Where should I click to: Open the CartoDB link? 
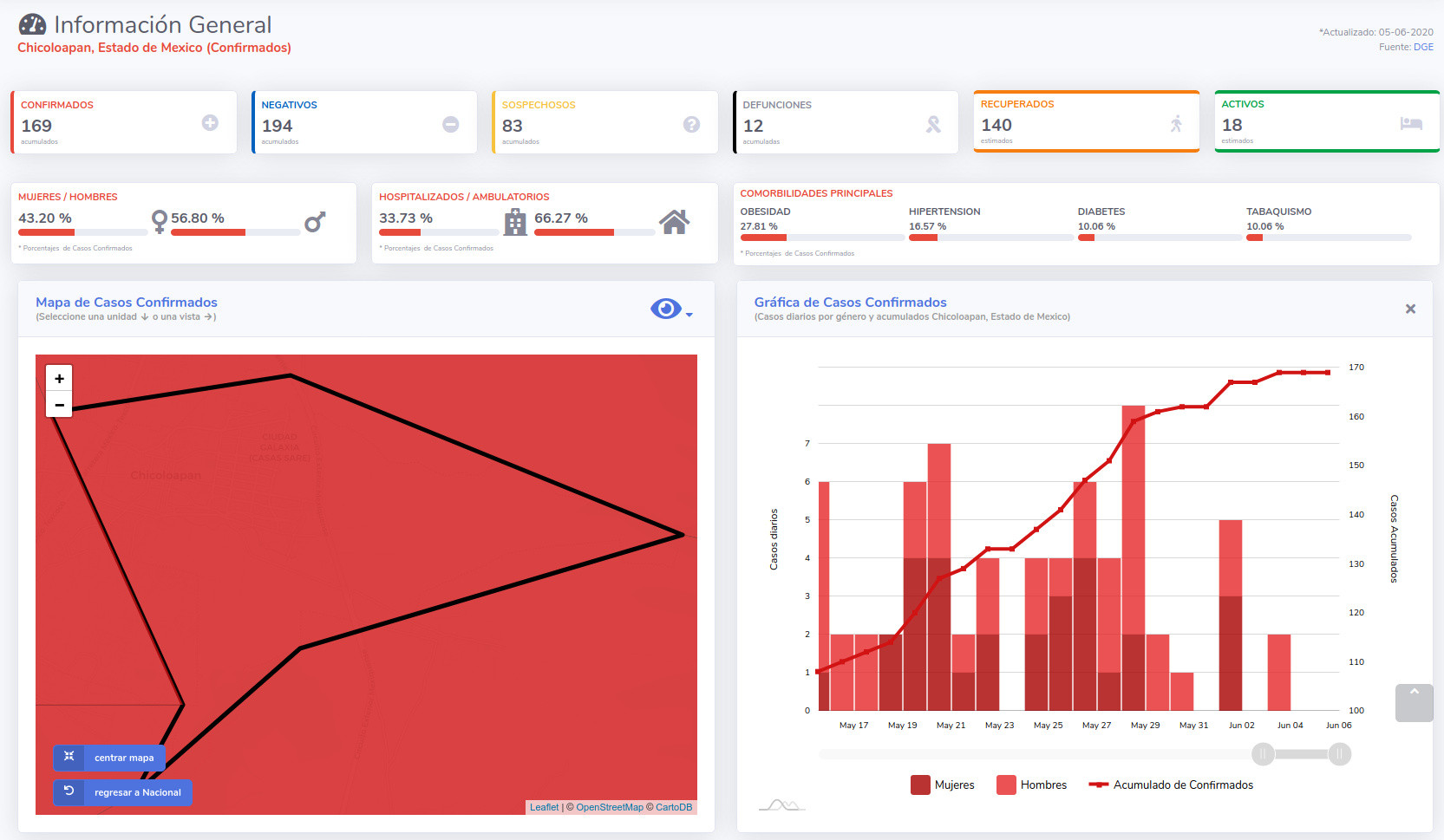[x=674, y=807]
